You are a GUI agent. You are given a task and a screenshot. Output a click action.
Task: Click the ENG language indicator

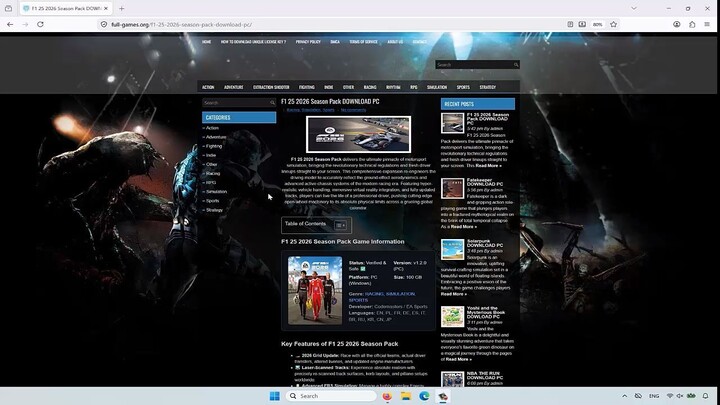(x=654, y=396)
